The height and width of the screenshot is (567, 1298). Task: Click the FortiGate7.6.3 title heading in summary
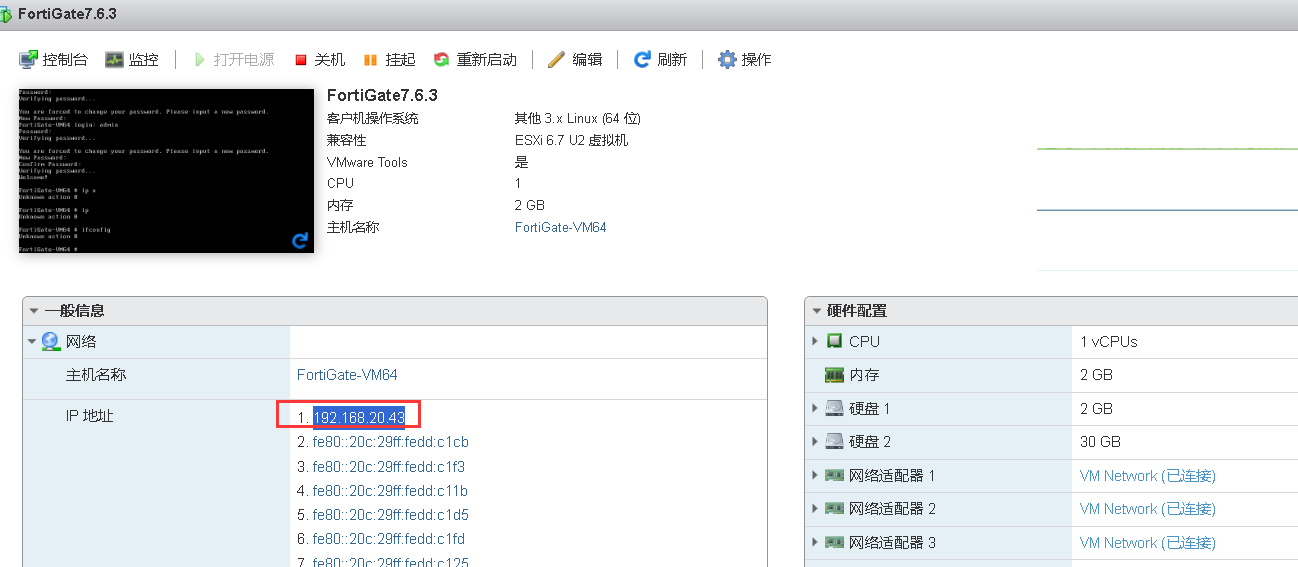(382, 95)
